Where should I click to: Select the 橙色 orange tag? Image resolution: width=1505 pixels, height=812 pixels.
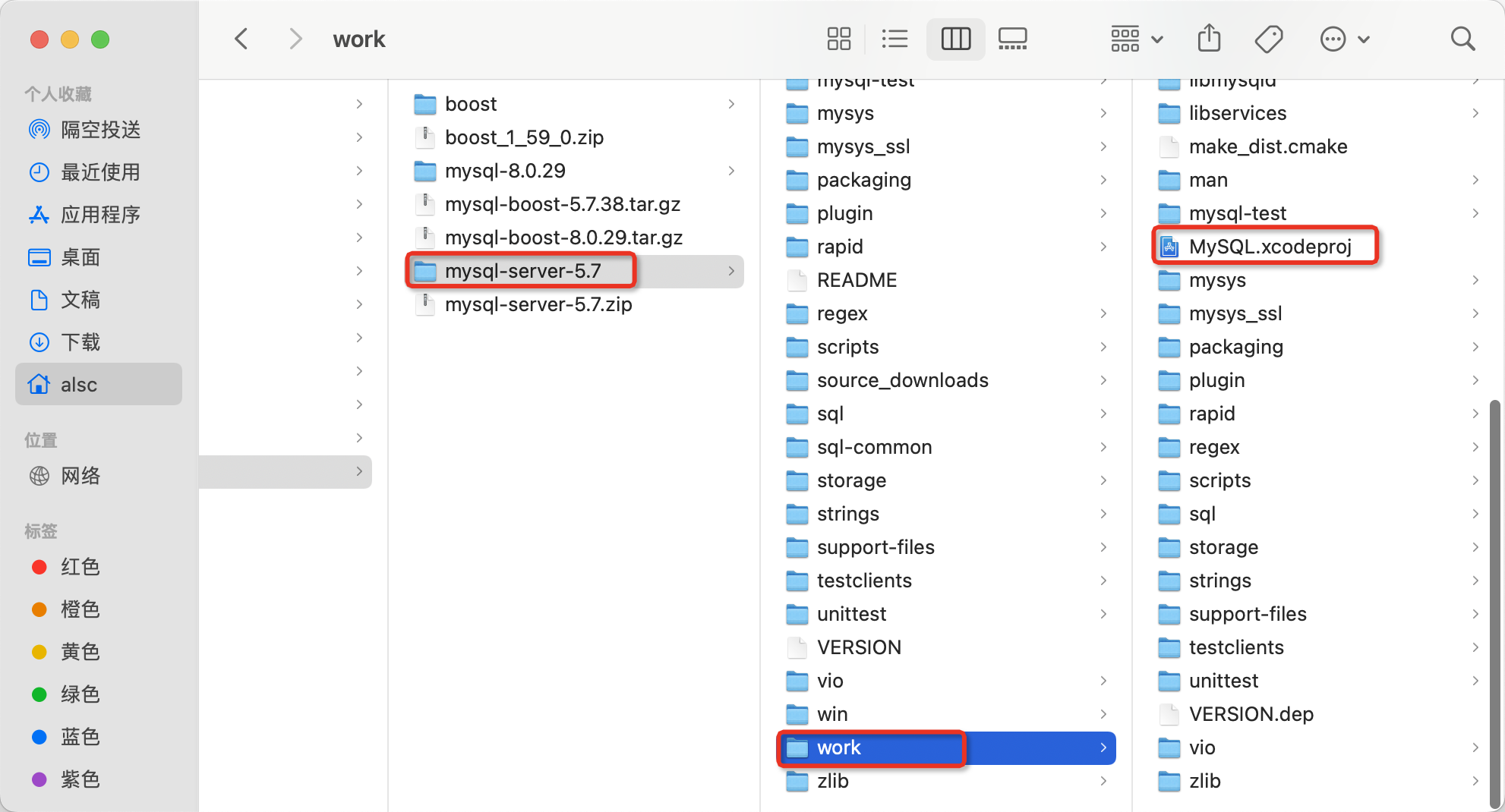(99, 609)
